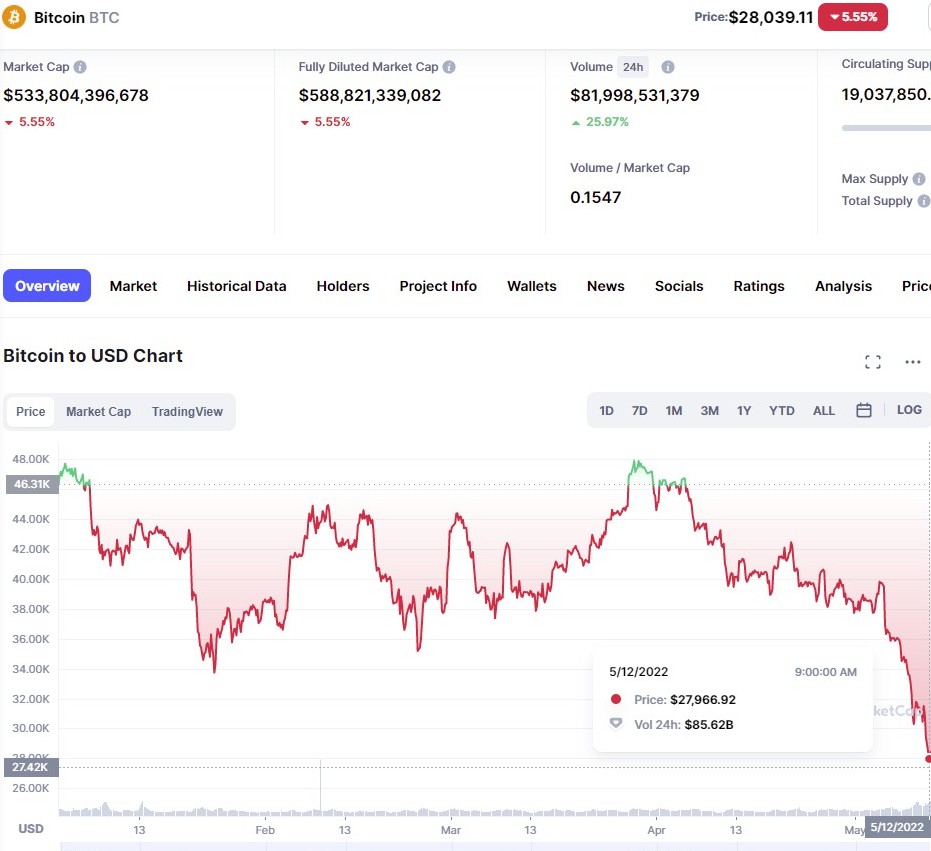Switch chart to Market Cap view
The image size is (931, 851).
point(99,412)
